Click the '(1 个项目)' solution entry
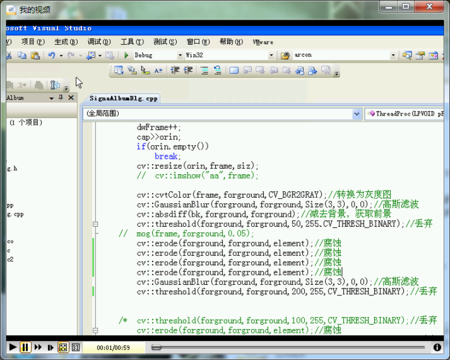The width and height of the screenshot is (450, 360). [x=26, y=123]
